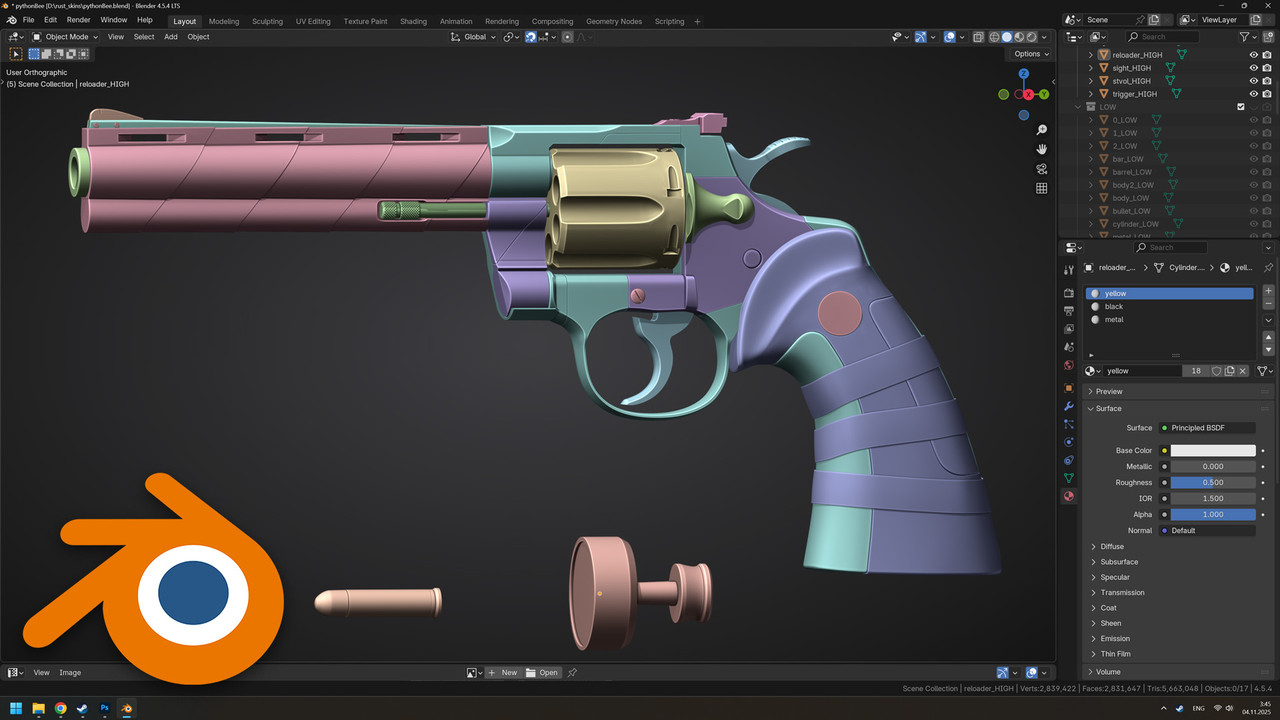
Task: Select rendered viewport shading mode
Action: (1031, 37)
